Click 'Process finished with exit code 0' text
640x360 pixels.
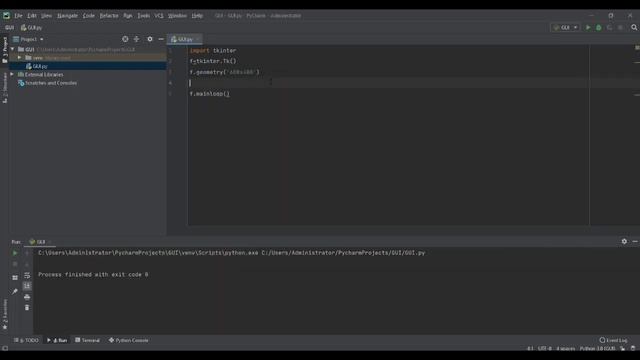pyautogui.click(x=93, y=274)
